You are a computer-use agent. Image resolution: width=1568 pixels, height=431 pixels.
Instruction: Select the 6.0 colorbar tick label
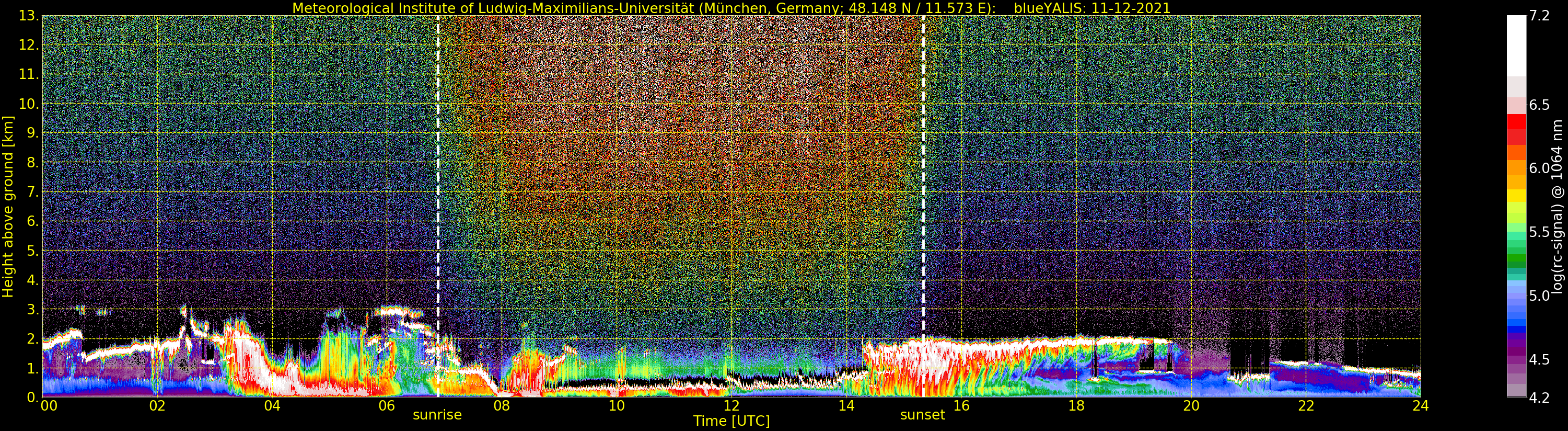(x=1539, y=168)
